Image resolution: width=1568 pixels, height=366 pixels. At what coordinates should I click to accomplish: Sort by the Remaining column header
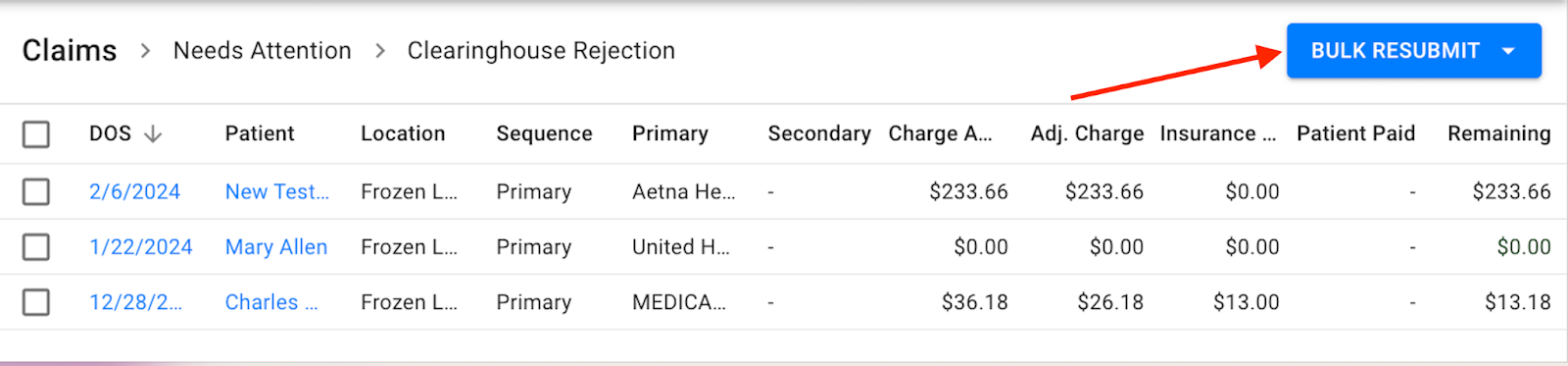click(x=1499, y=133)
